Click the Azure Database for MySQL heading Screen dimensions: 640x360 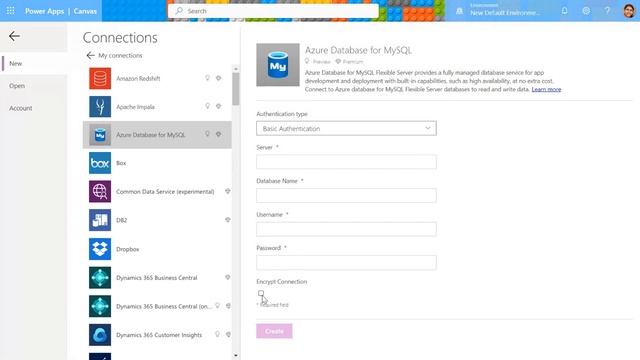tap(358, 50)
